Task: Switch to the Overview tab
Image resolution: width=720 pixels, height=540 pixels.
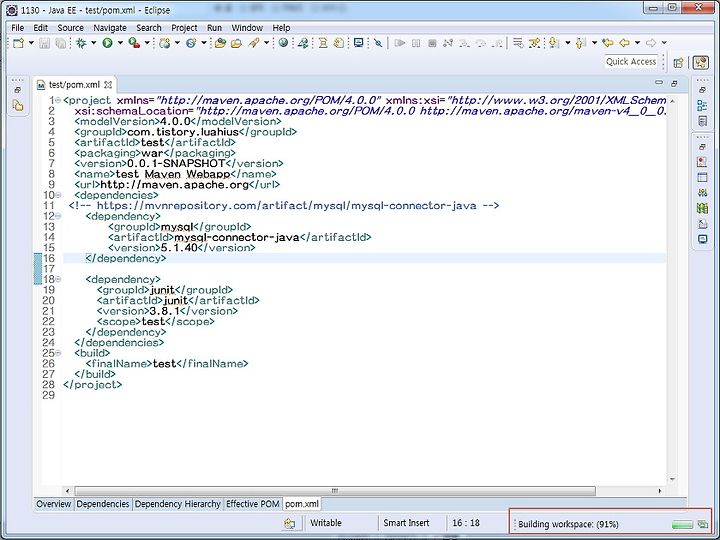Action: [x=53, y=504]
